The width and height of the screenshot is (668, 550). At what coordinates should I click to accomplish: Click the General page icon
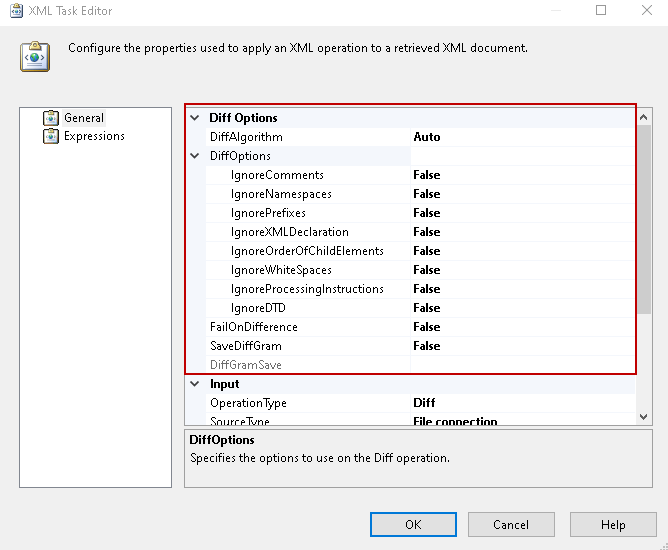tap(51, 118)
